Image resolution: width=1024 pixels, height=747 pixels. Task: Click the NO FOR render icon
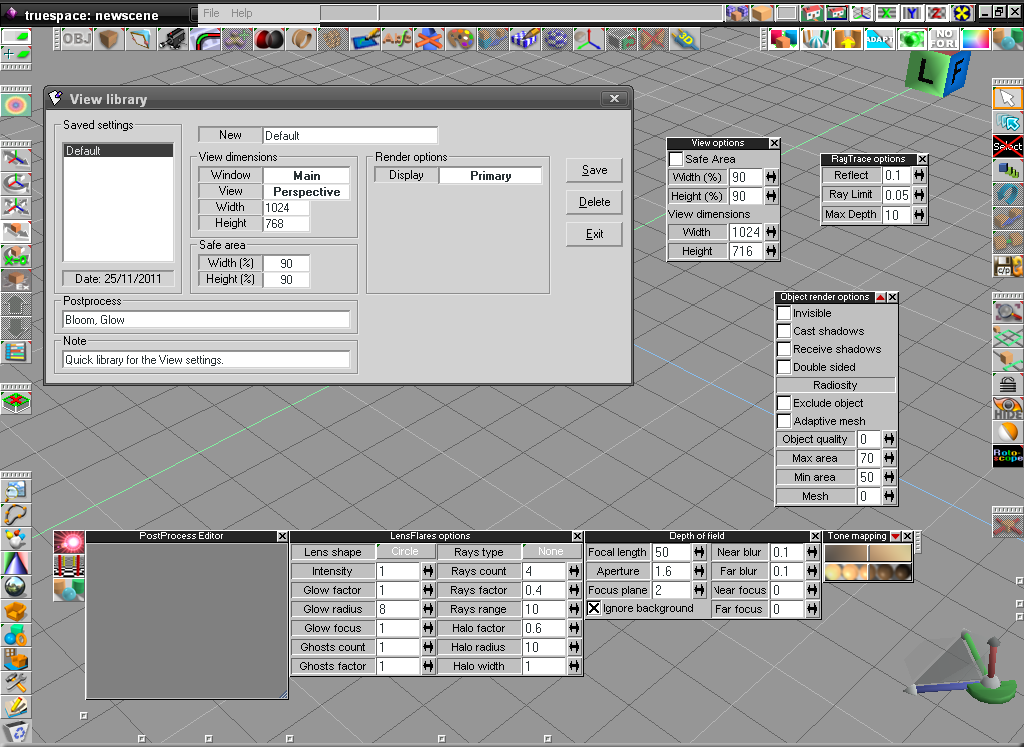click(x=944, y=39)
